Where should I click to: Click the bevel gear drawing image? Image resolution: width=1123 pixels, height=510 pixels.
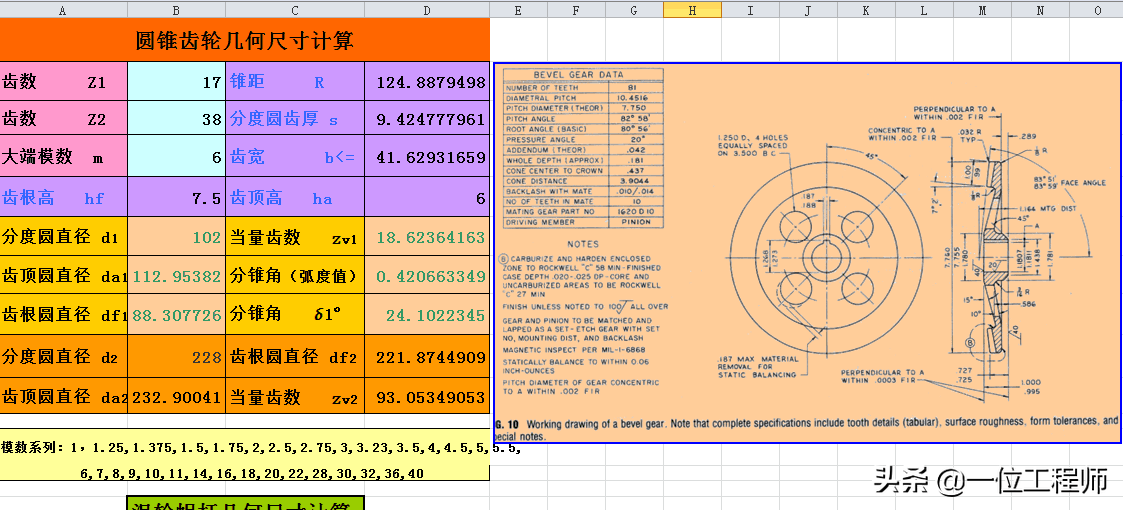pyautogui.click(x=807, y=253)
